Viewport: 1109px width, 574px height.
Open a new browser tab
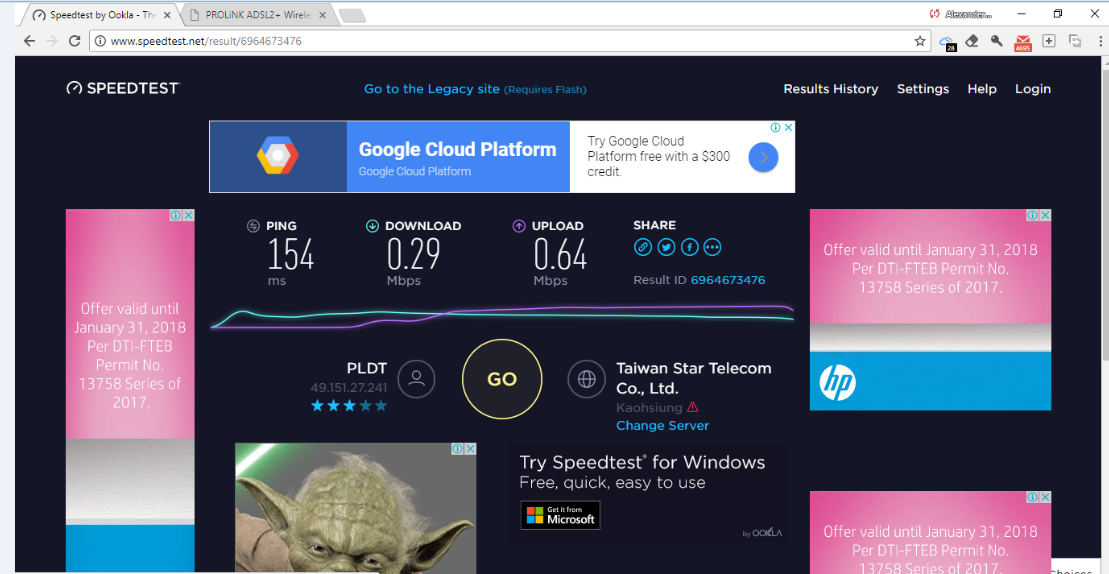tap(352, 16)
